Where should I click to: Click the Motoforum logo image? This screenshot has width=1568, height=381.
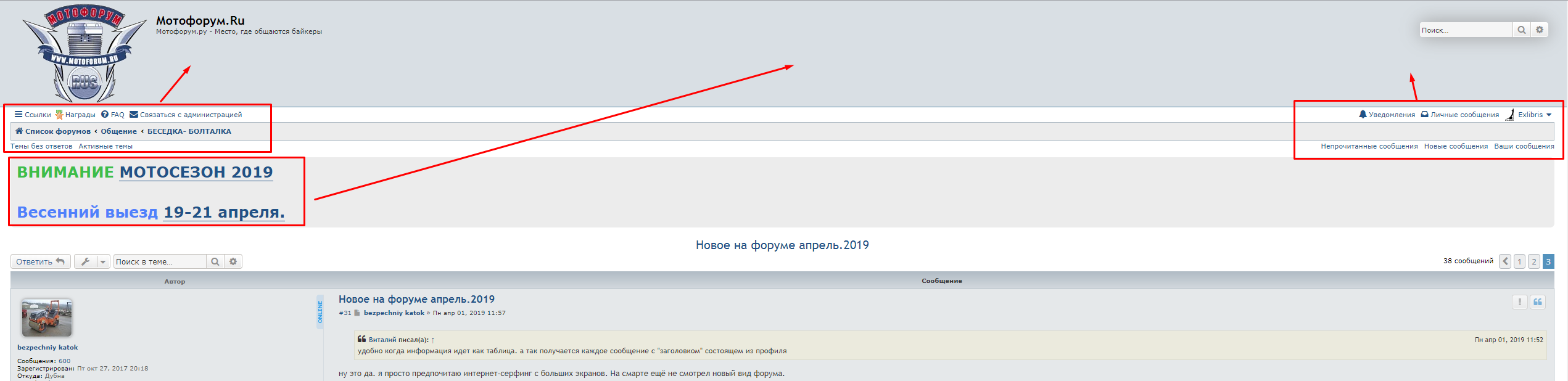coord(84,54)
